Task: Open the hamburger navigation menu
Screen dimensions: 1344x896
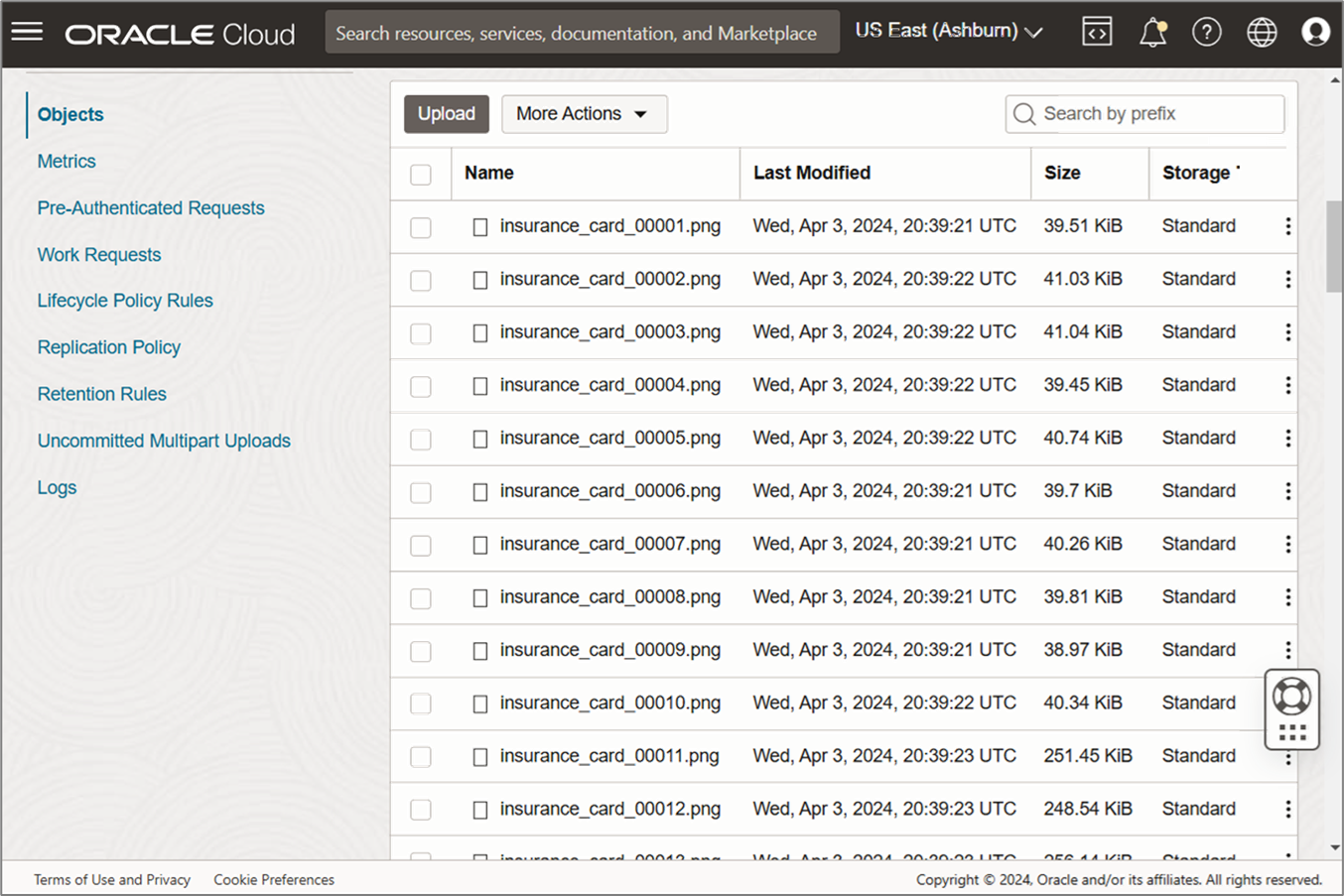Action: click(x=27, y=32)
